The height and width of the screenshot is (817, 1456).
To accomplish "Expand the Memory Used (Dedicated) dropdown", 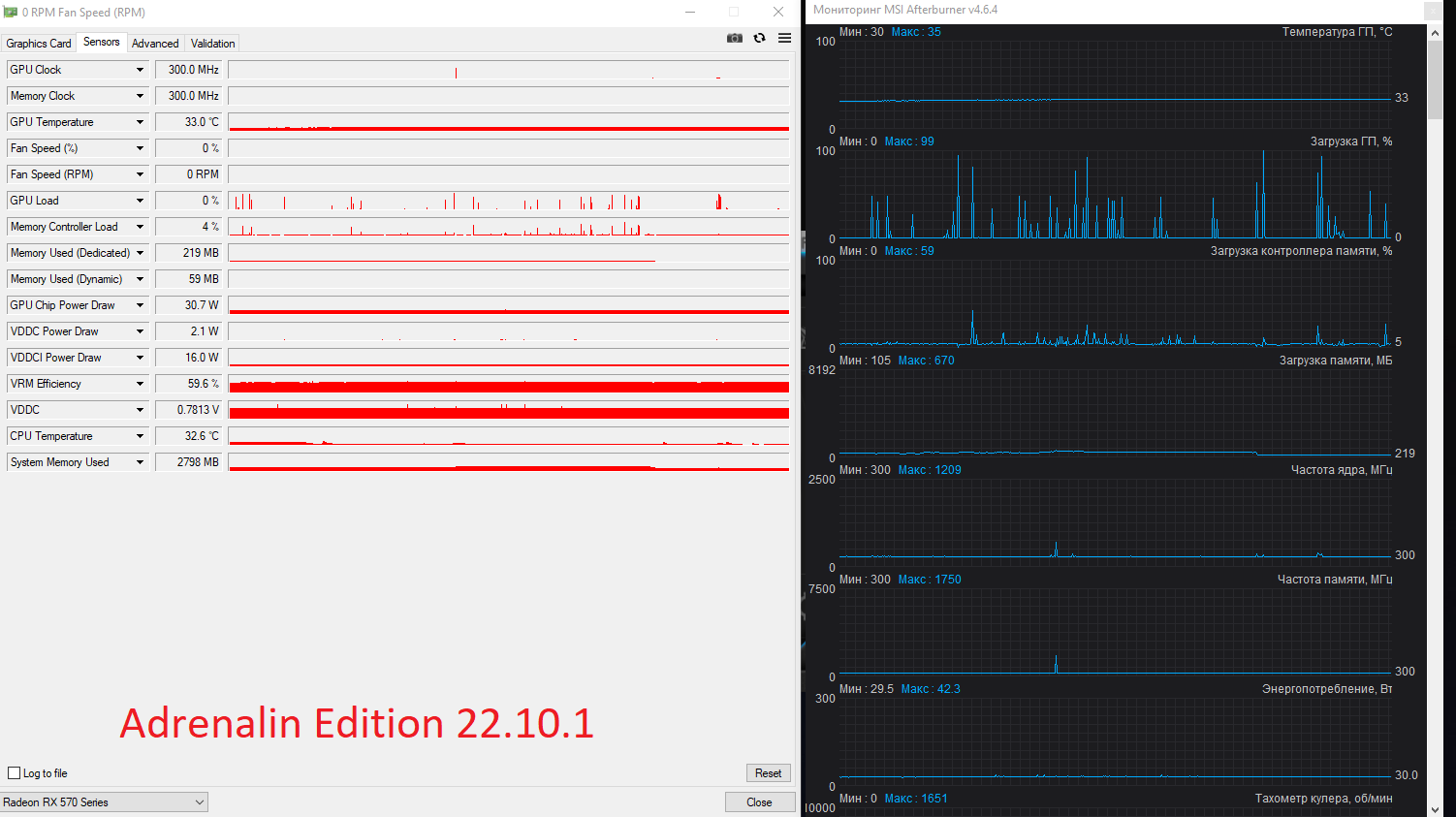I will 140,253.
